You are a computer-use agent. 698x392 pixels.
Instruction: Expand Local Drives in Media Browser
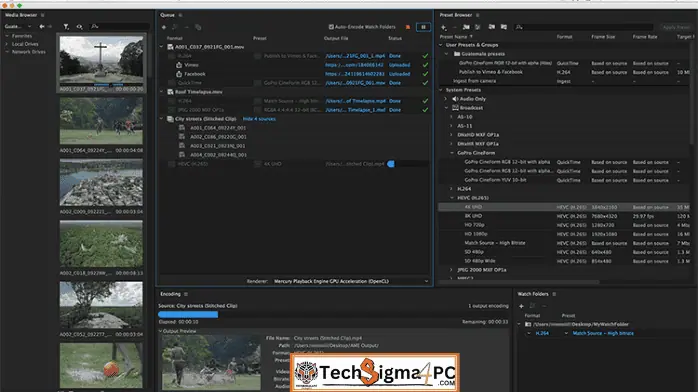click(x=7, y=44)
